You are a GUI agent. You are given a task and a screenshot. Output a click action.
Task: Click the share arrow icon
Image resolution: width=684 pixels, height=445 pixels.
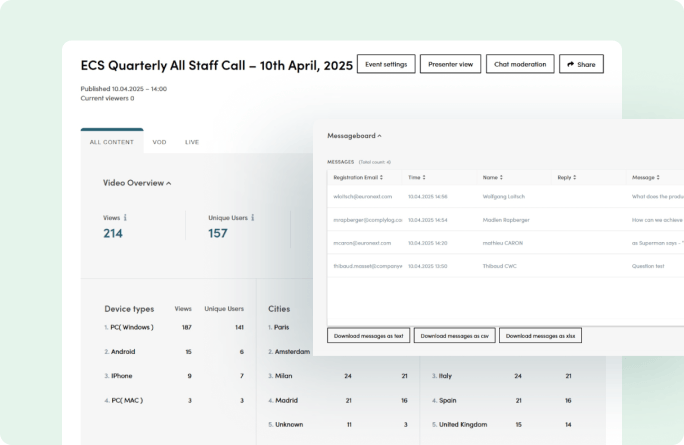click(x=570, y=64)
